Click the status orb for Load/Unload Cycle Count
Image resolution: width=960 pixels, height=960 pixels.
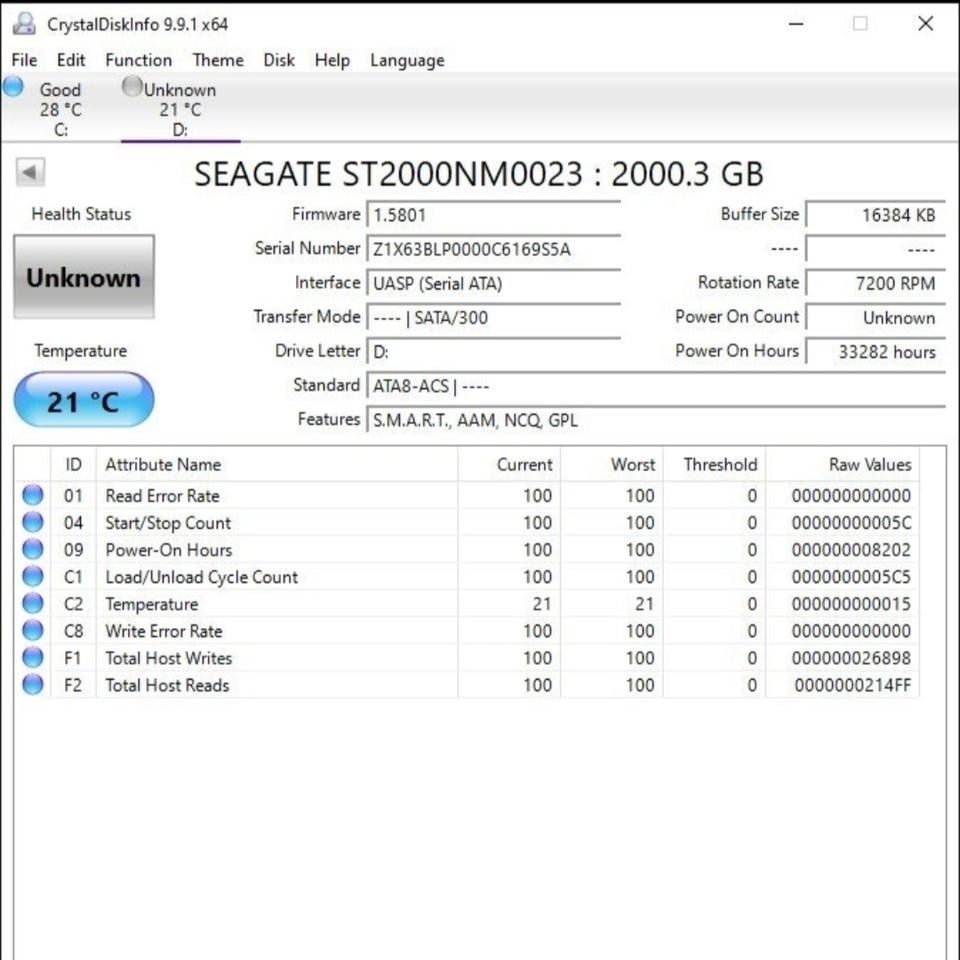coord(33,576)
